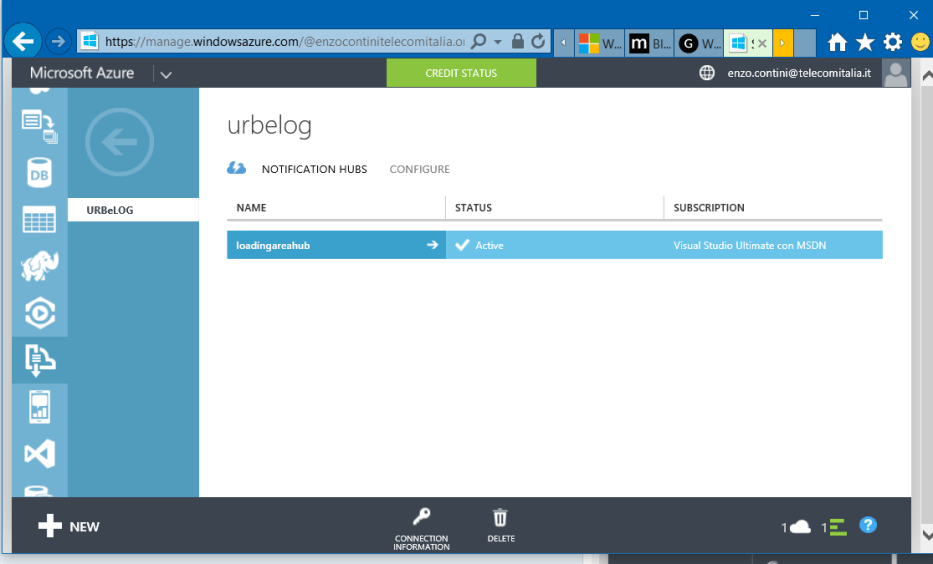Open the phone-with-chart sidebar icon
Screen dimensions: 933x564
pyautogui.click(x=39, y=407)
